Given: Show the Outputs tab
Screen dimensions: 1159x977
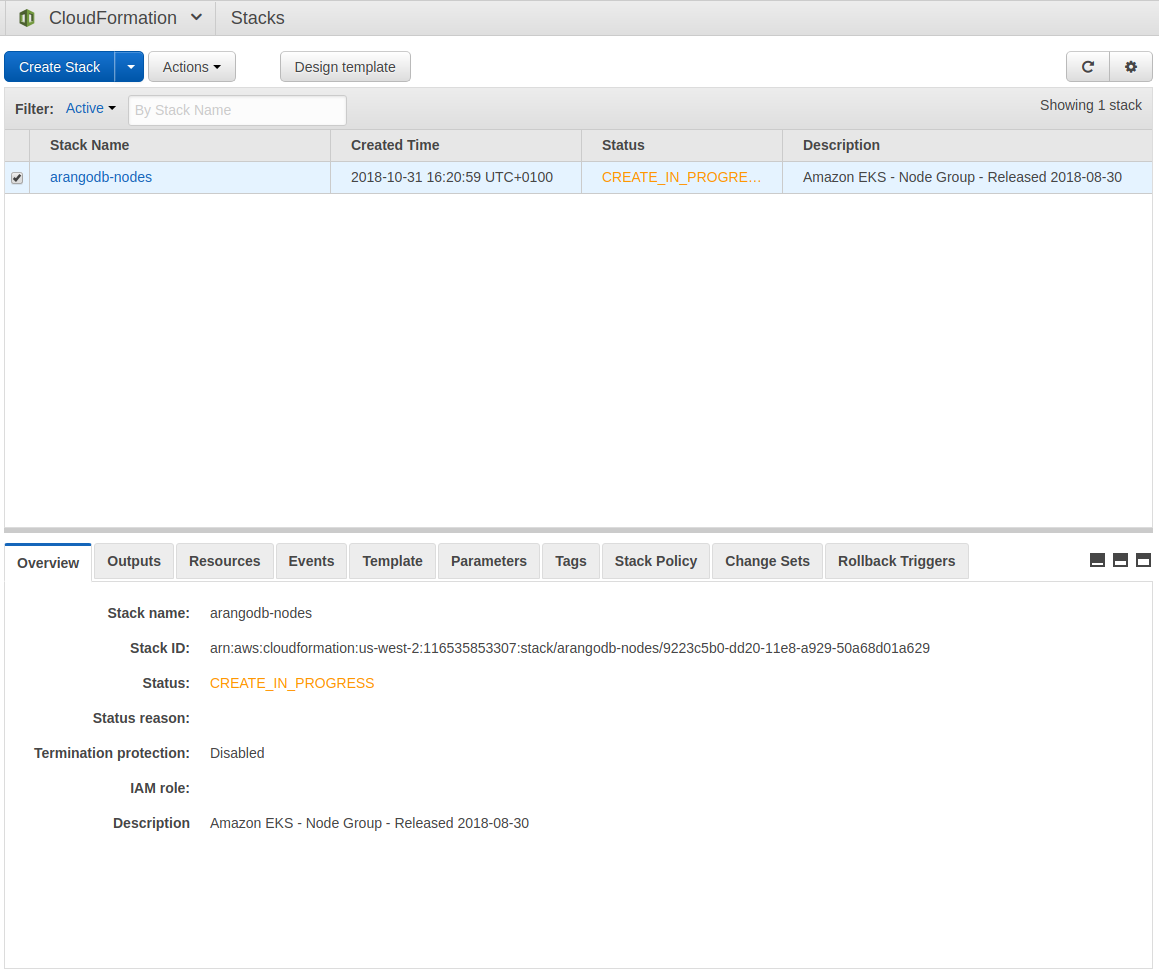Looking at the screenshot, I should (134, 561).
